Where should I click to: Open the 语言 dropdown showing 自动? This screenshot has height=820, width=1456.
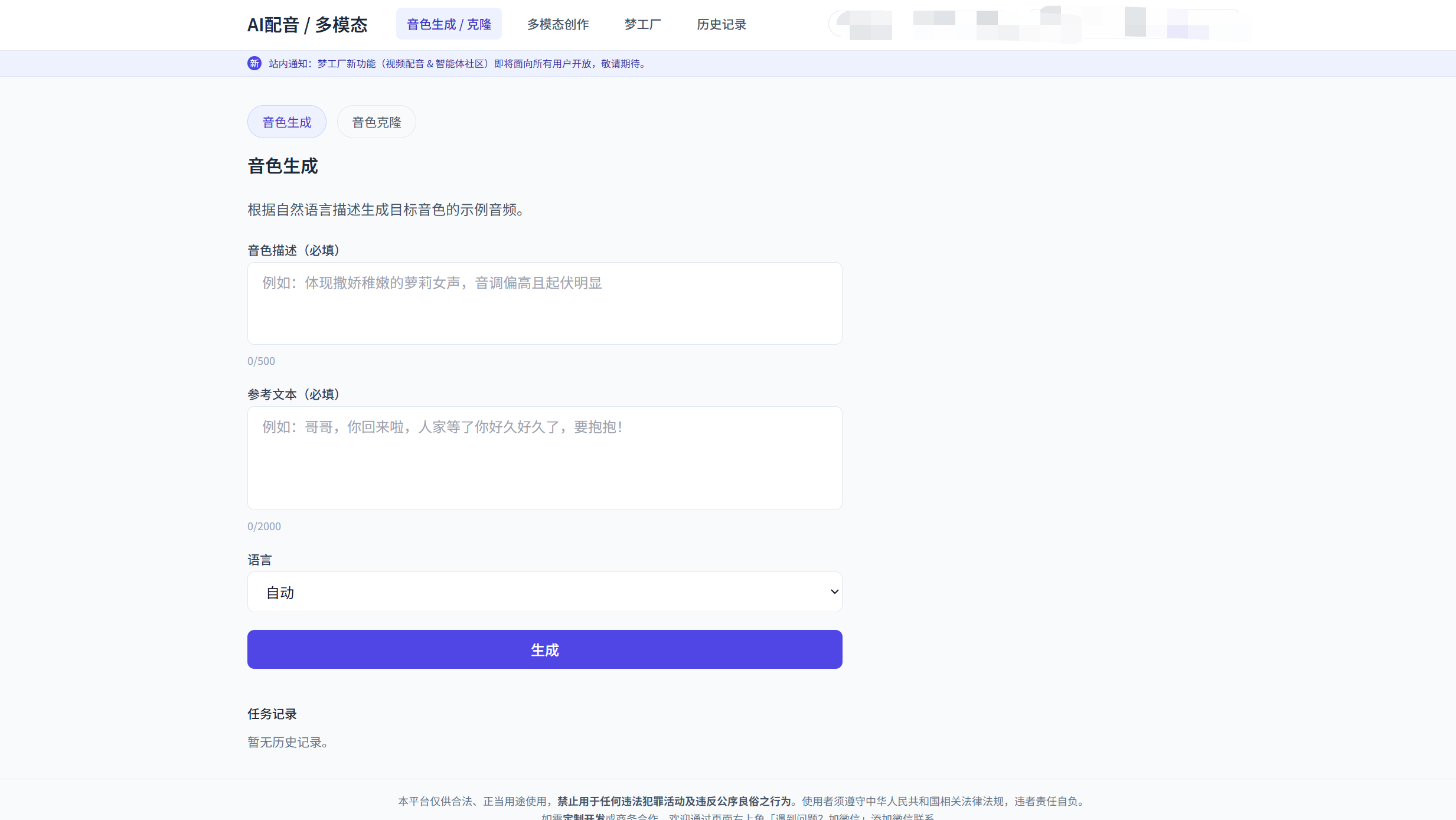tap(544, 592)
